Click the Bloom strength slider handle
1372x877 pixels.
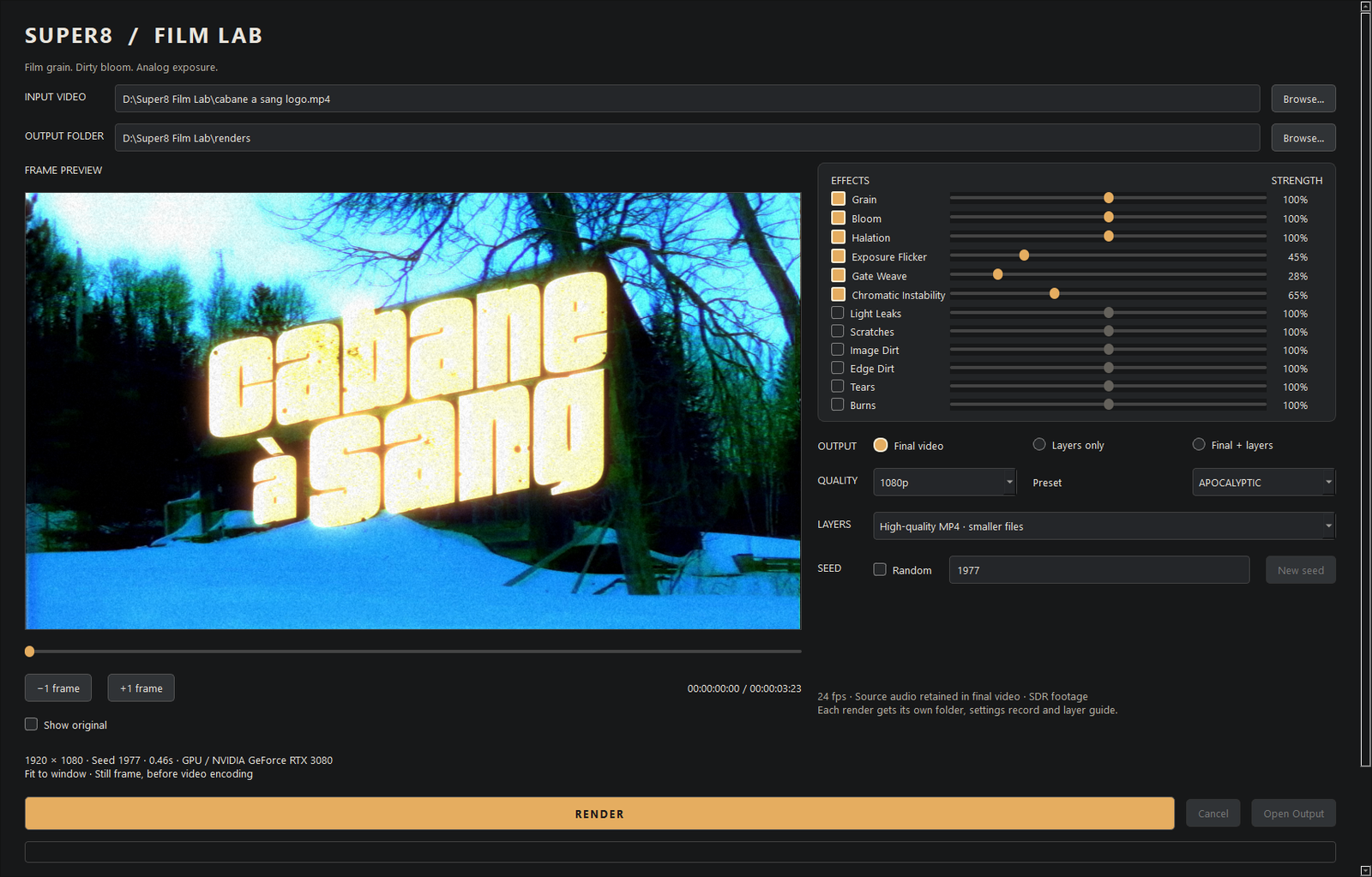click(1109, 217)
